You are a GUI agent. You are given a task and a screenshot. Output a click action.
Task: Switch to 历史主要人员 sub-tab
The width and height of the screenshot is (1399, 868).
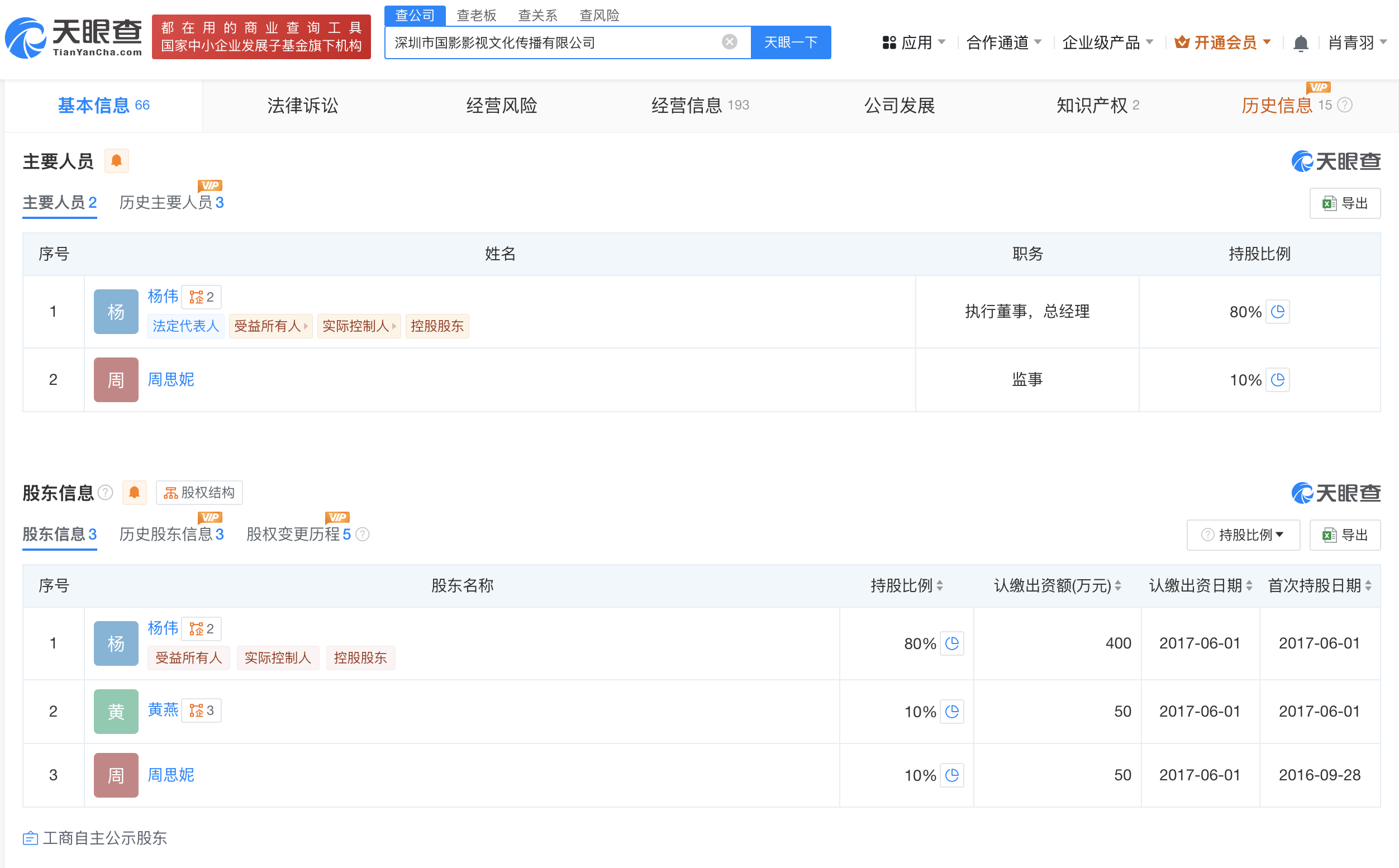click(x=172, y=203)
